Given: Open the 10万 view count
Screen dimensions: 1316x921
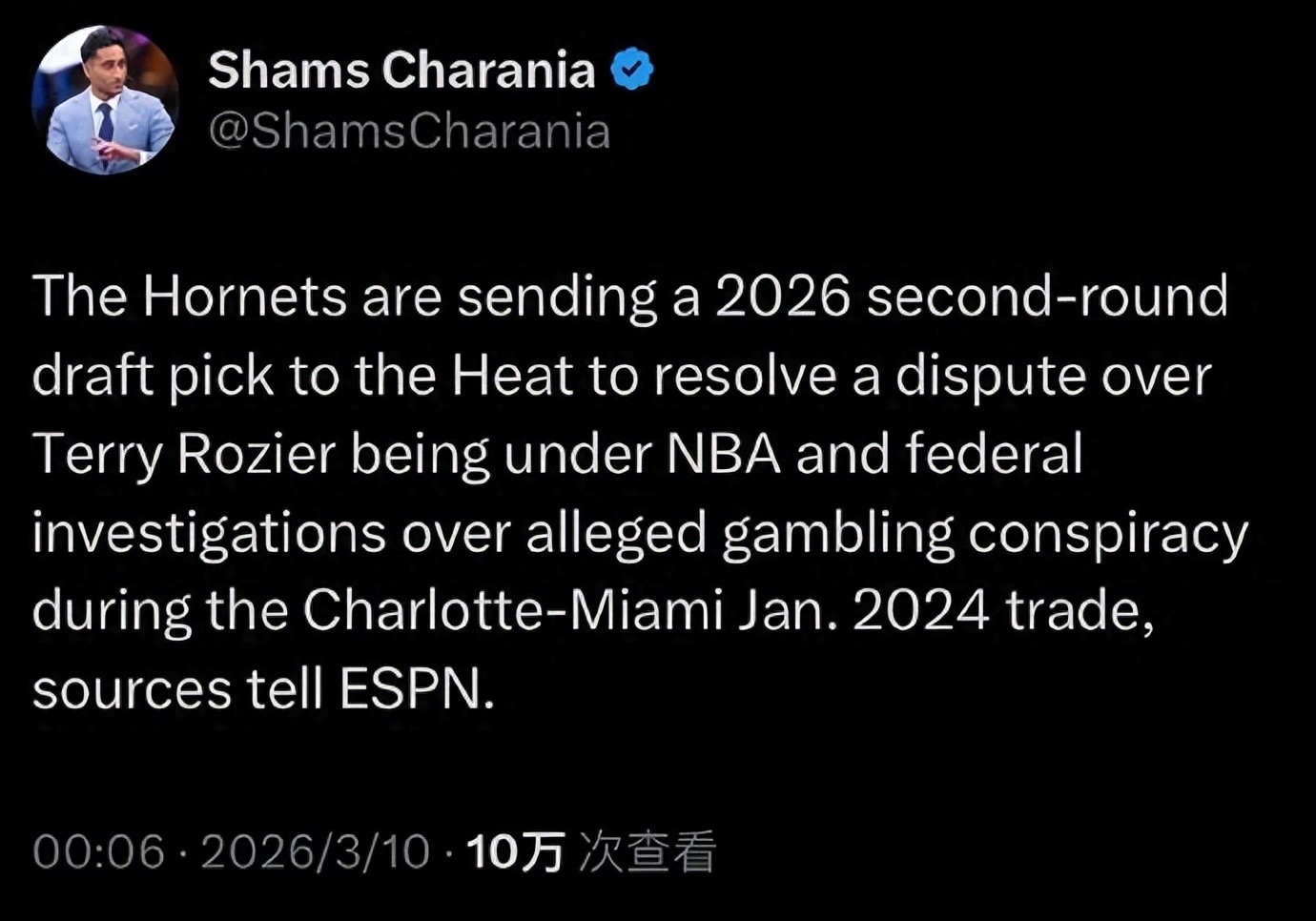Looking at the screenshot, I should (x=515, y=851).
